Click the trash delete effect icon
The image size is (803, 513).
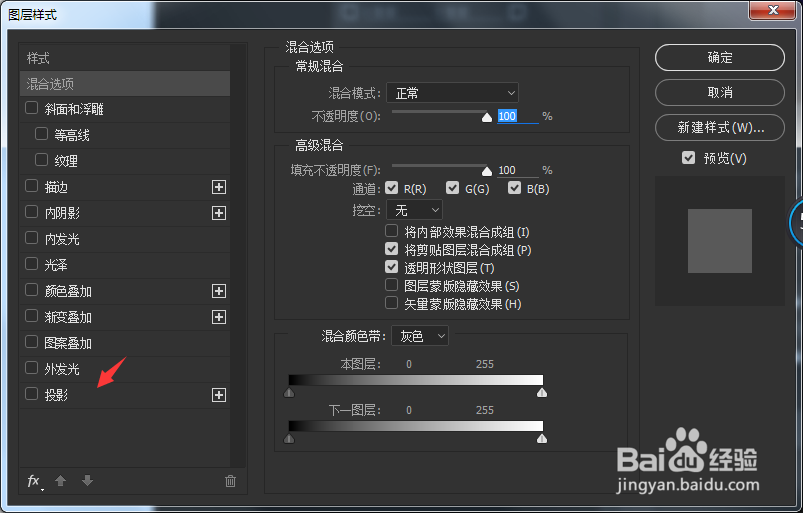(230, 481)
